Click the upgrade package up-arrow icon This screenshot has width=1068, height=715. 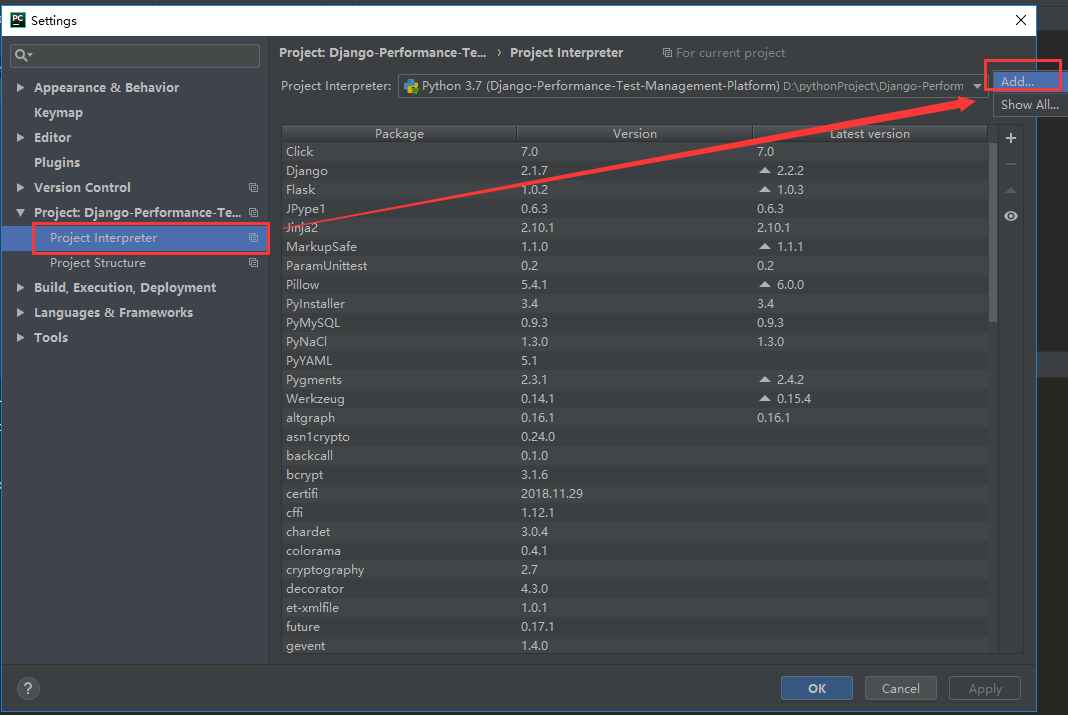(x=1011, y=191)
